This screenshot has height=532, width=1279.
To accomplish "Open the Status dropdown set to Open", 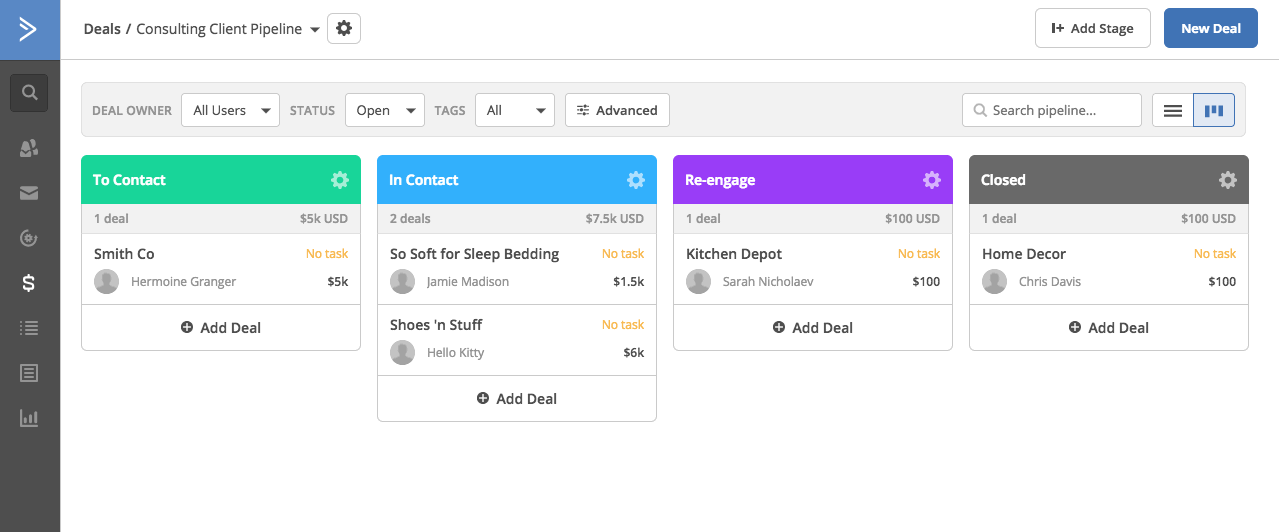I will click(385, 110).
